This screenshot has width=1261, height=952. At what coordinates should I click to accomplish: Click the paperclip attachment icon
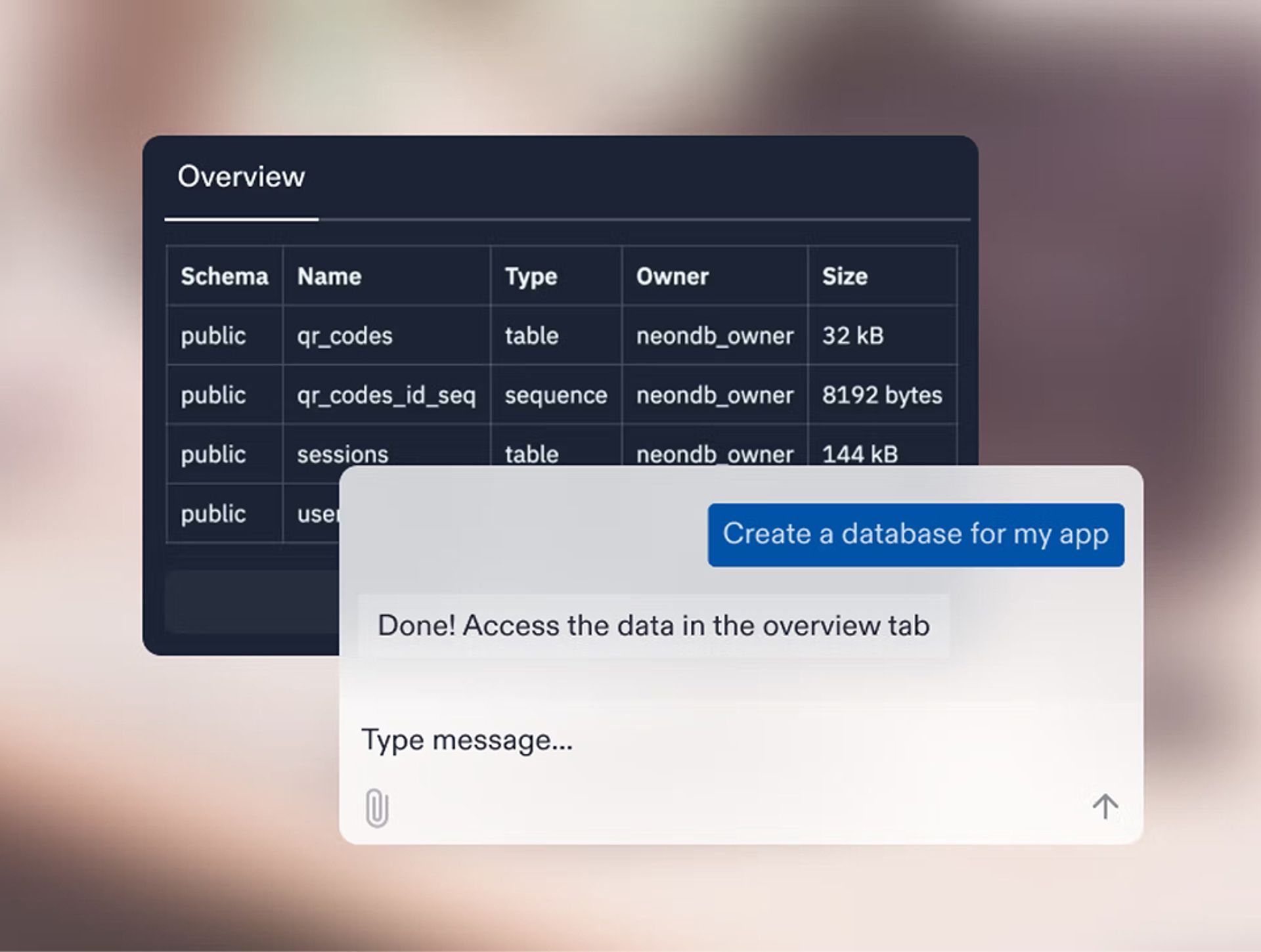click(x=377, y=807)
